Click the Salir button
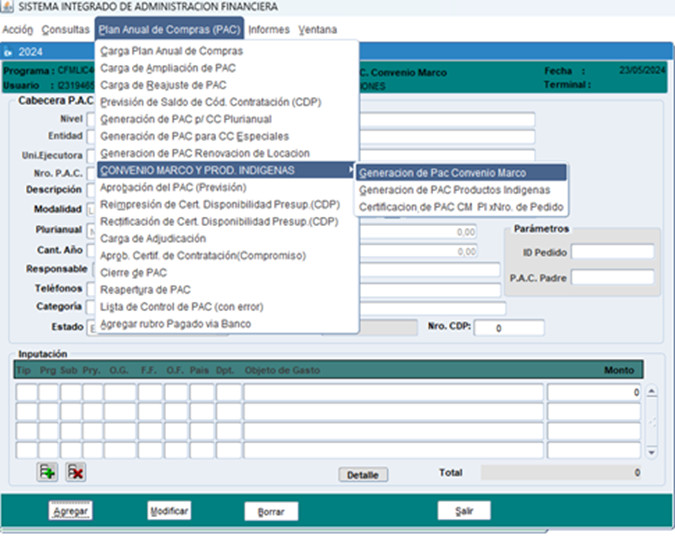This screenshot has width=675, height=539. (x=464, y=511)
